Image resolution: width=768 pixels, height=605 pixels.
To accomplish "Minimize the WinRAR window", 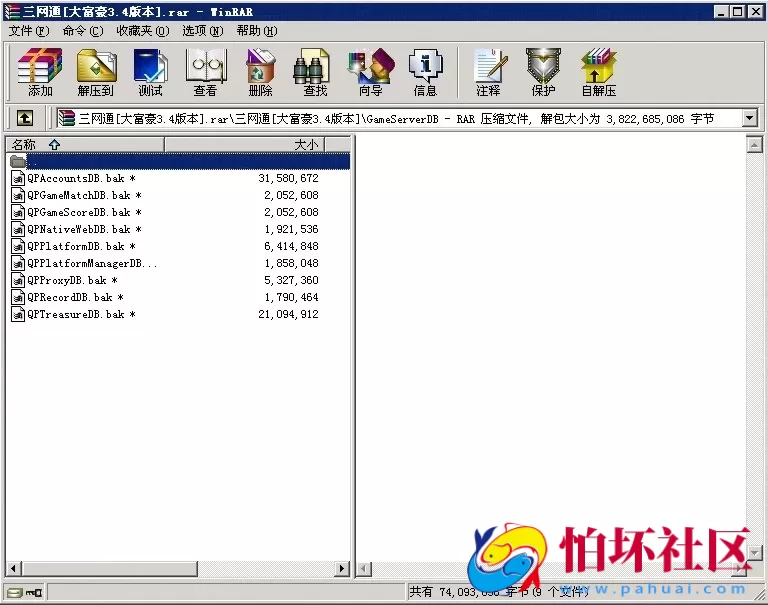I will 721,12.
